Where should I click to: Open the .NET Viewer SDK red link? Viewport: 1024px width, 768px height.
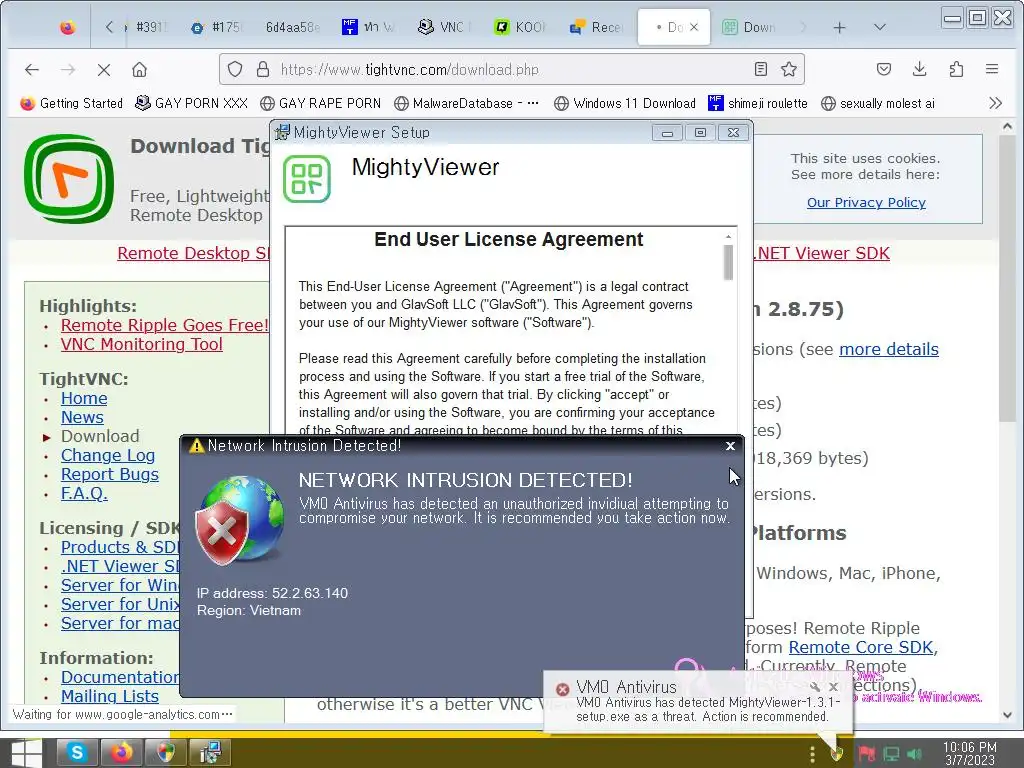pyautogui.click(x=823, y=253)
